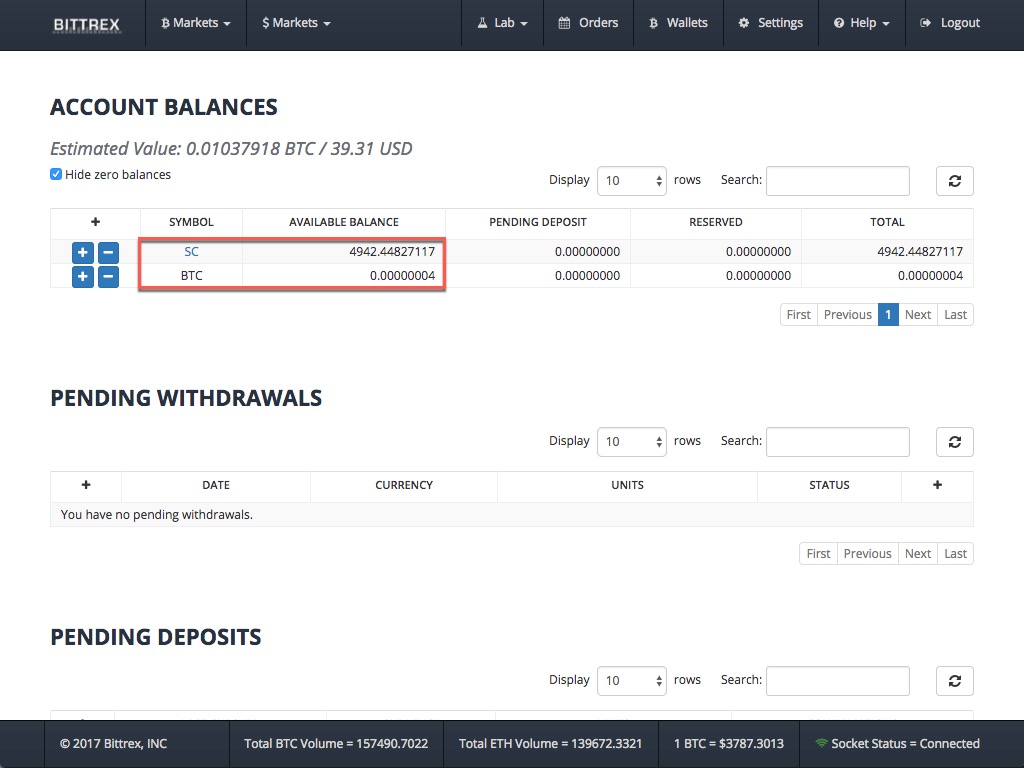Viewport: 1024px width, 768px height.
Task: Change balances Display rows to another value
Action: (x=631, y=181)
